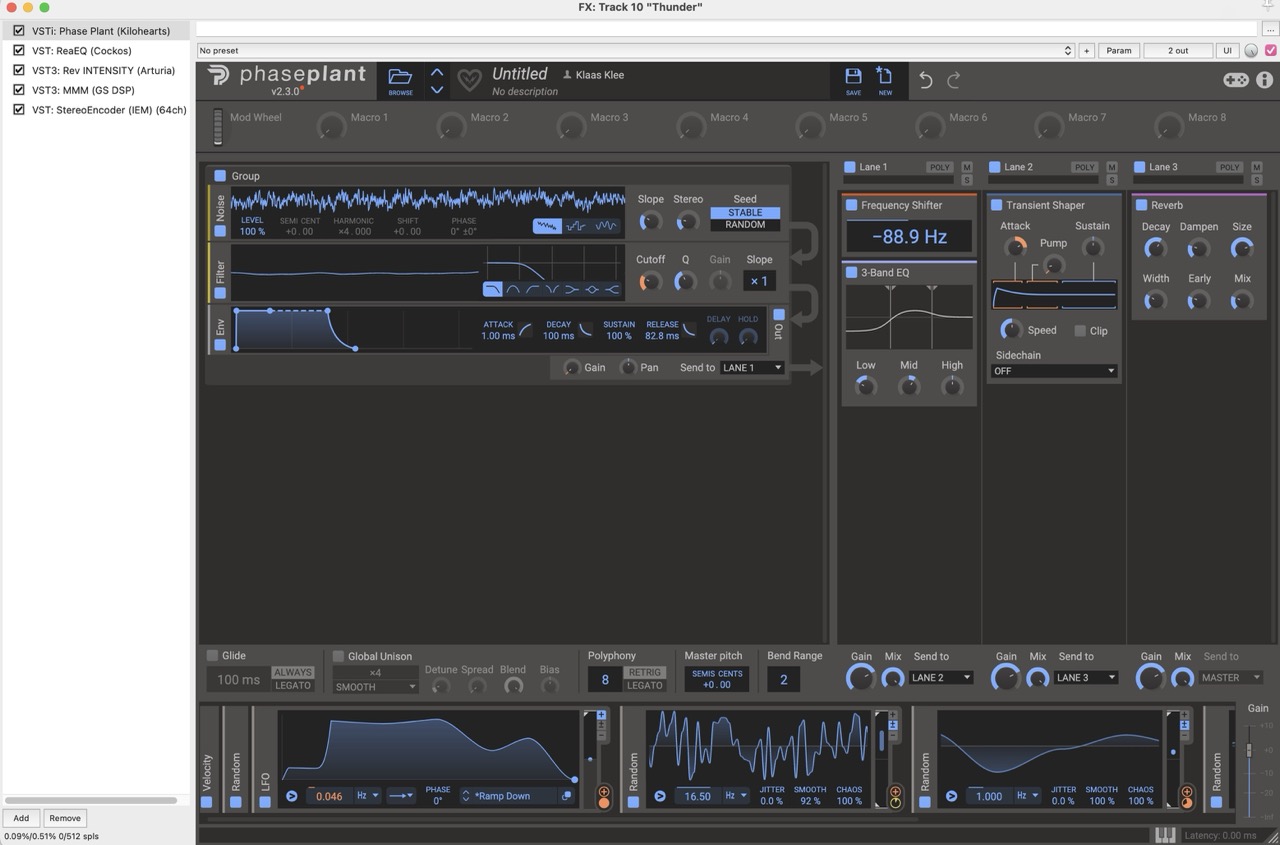Open the Phase Plant preset browser
This screenshot has height=845, width=1280.
[x=400, y=80]
